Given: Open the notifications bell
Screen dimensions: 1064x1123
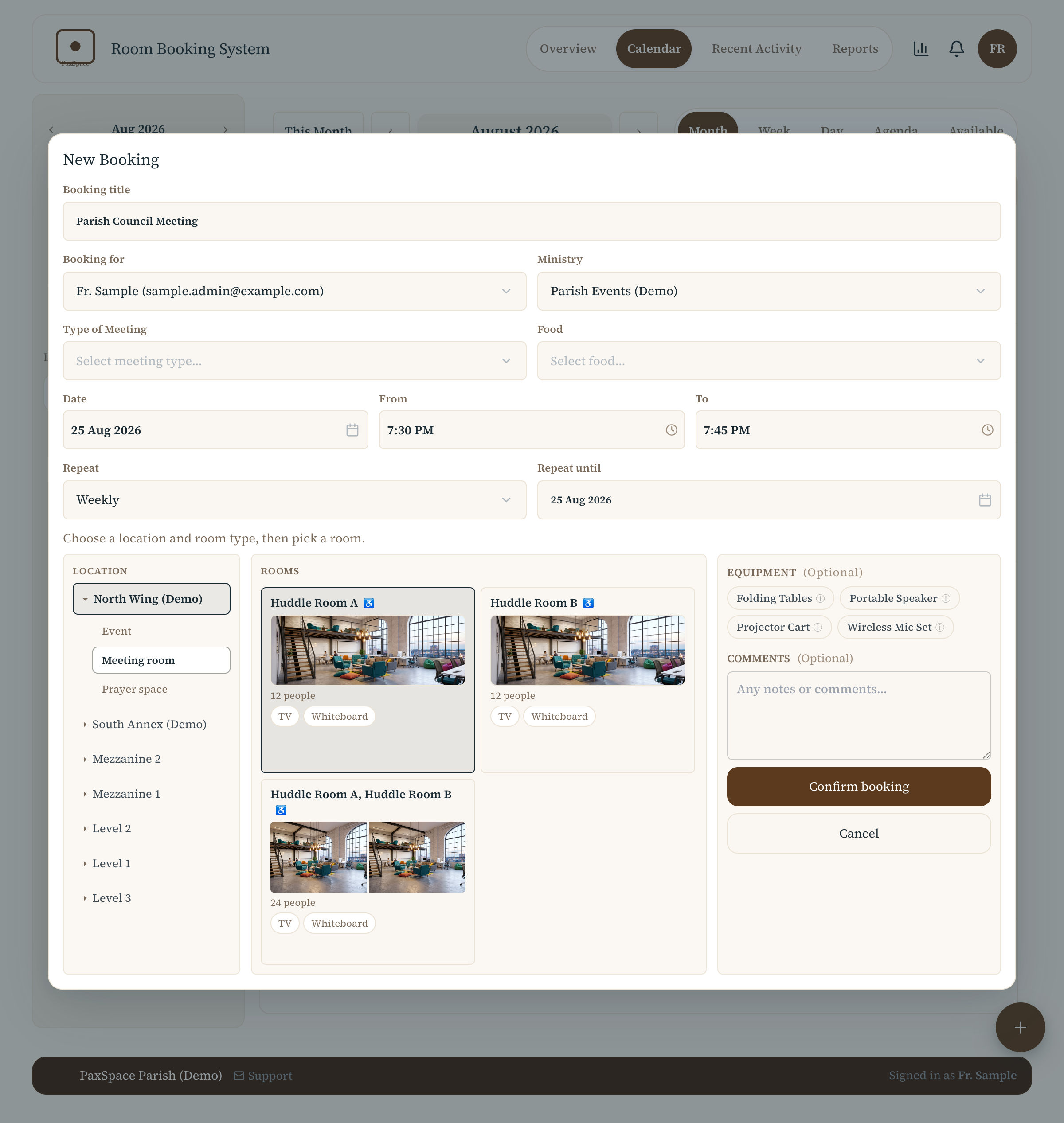Looking at the screenshot, I should click(956, 49).
